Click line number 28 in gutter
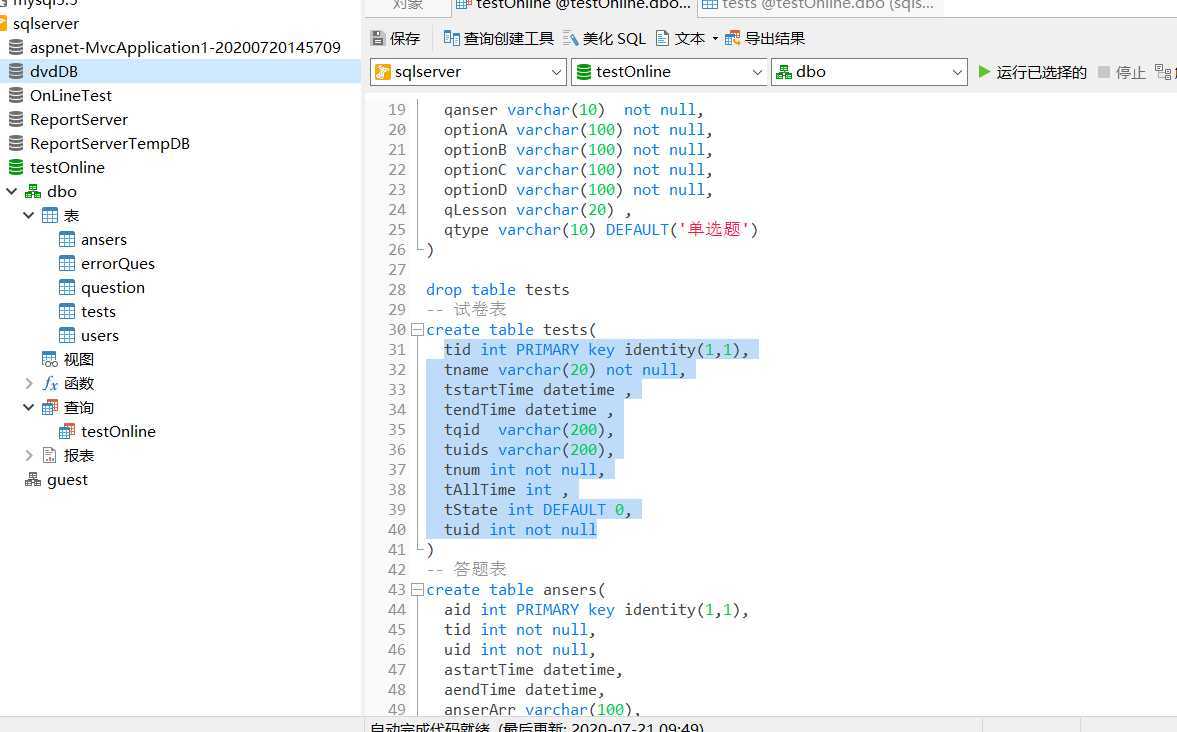This screenshot has width=1177, height=732. click(x=397, y=290)
